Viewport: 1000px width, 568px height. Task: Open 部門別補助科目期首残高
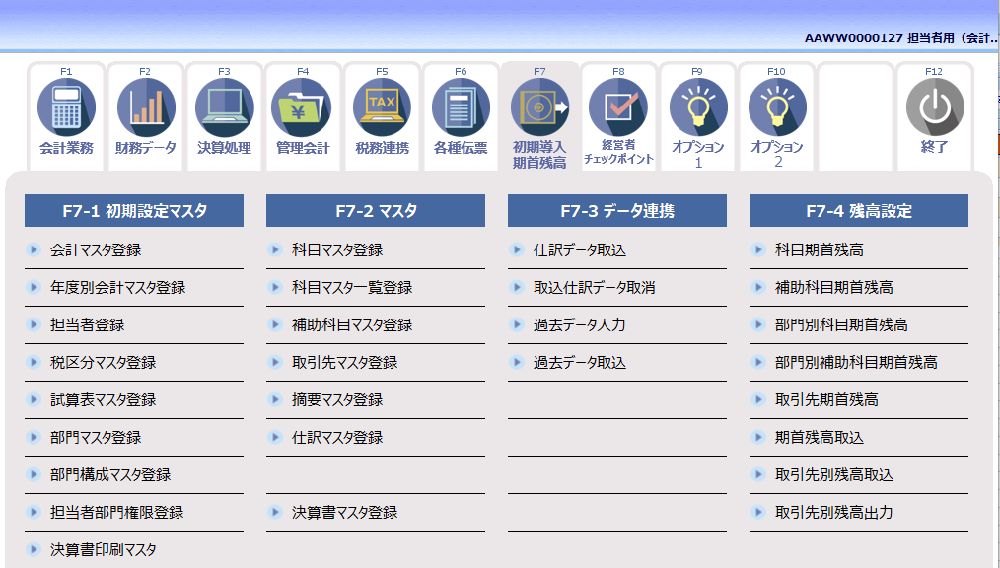tap(857, 363)
